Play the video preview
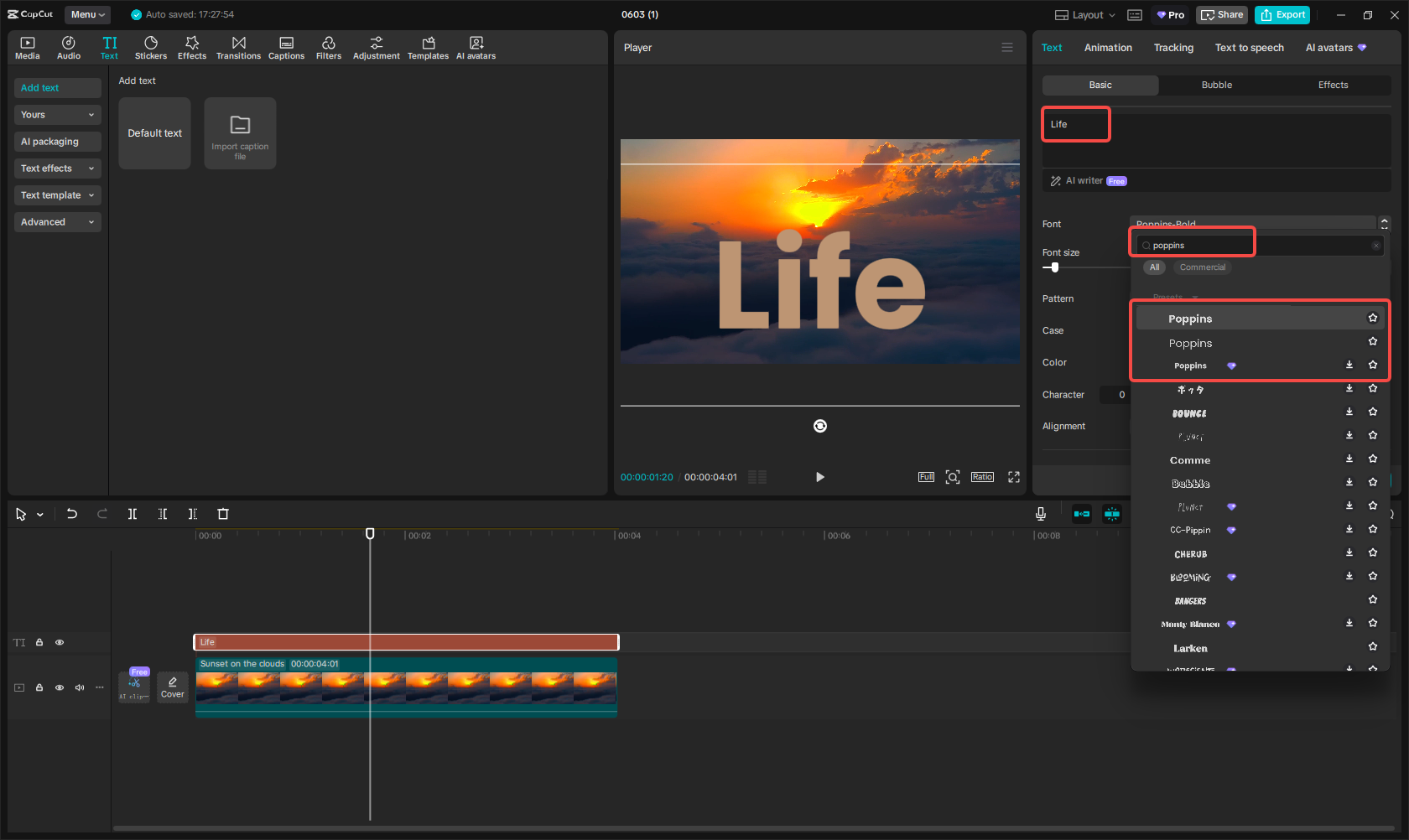The image size is (1409, 840). click(x=819, y=477)
